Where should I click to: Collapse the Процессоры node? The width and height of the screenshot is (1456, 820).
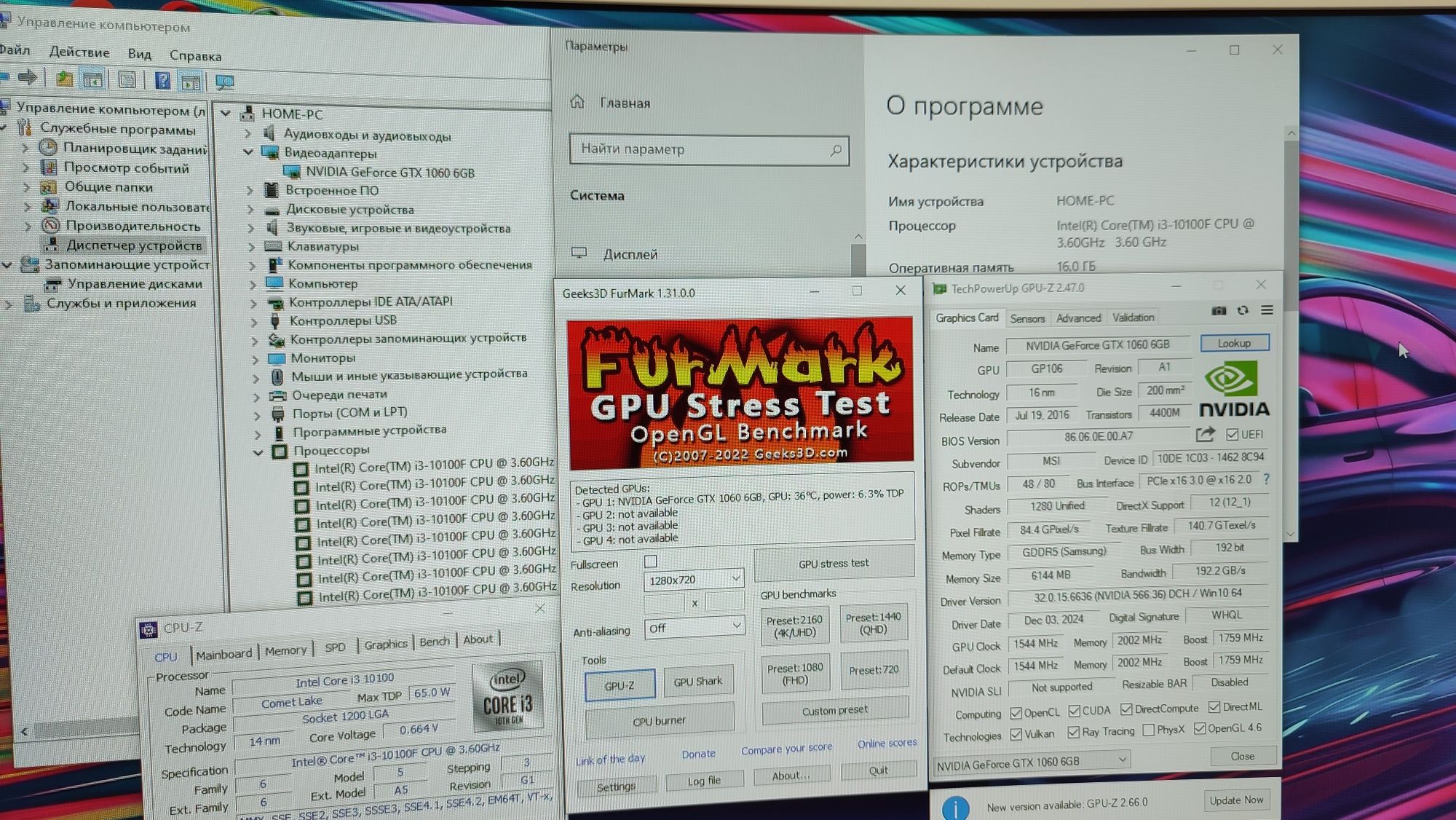tap(258, 452)
